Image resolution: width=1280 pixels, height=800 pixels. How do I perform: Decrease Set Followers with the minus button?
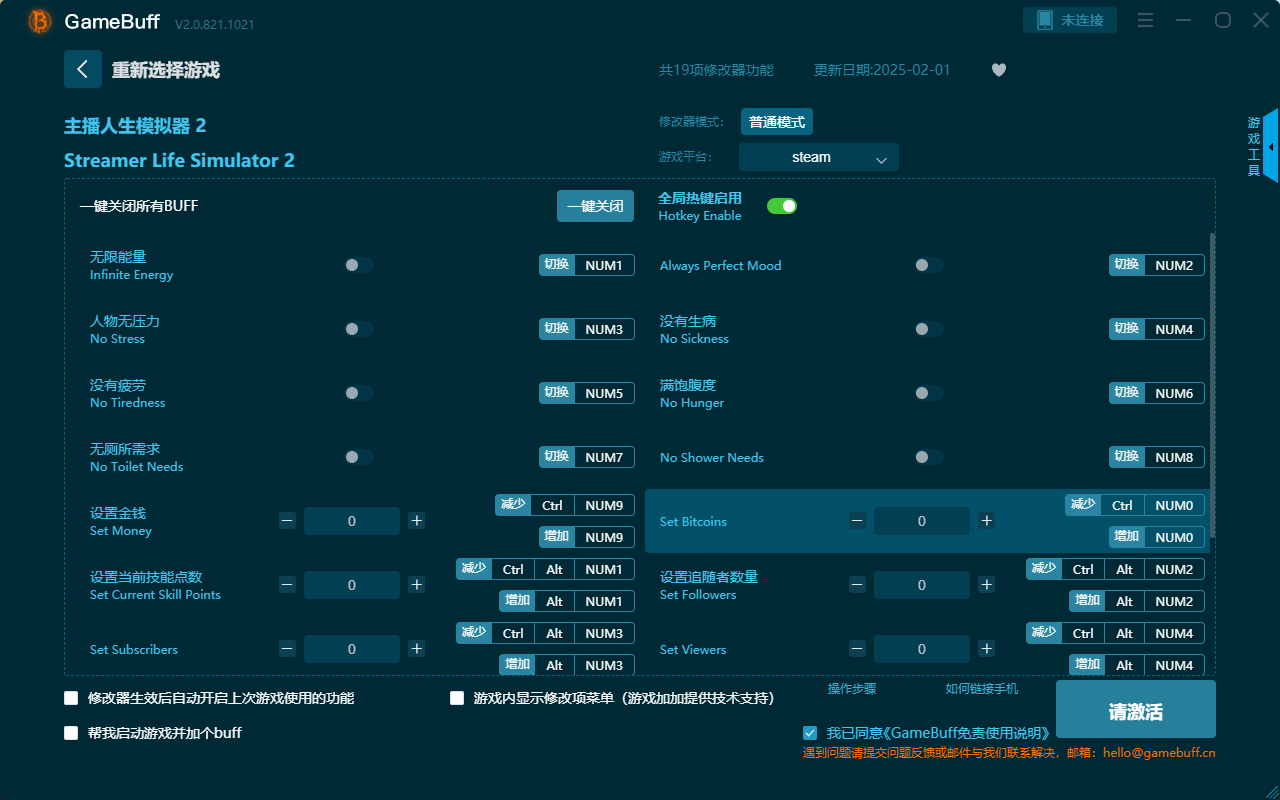pyautogui.click(x=857, y=584)
